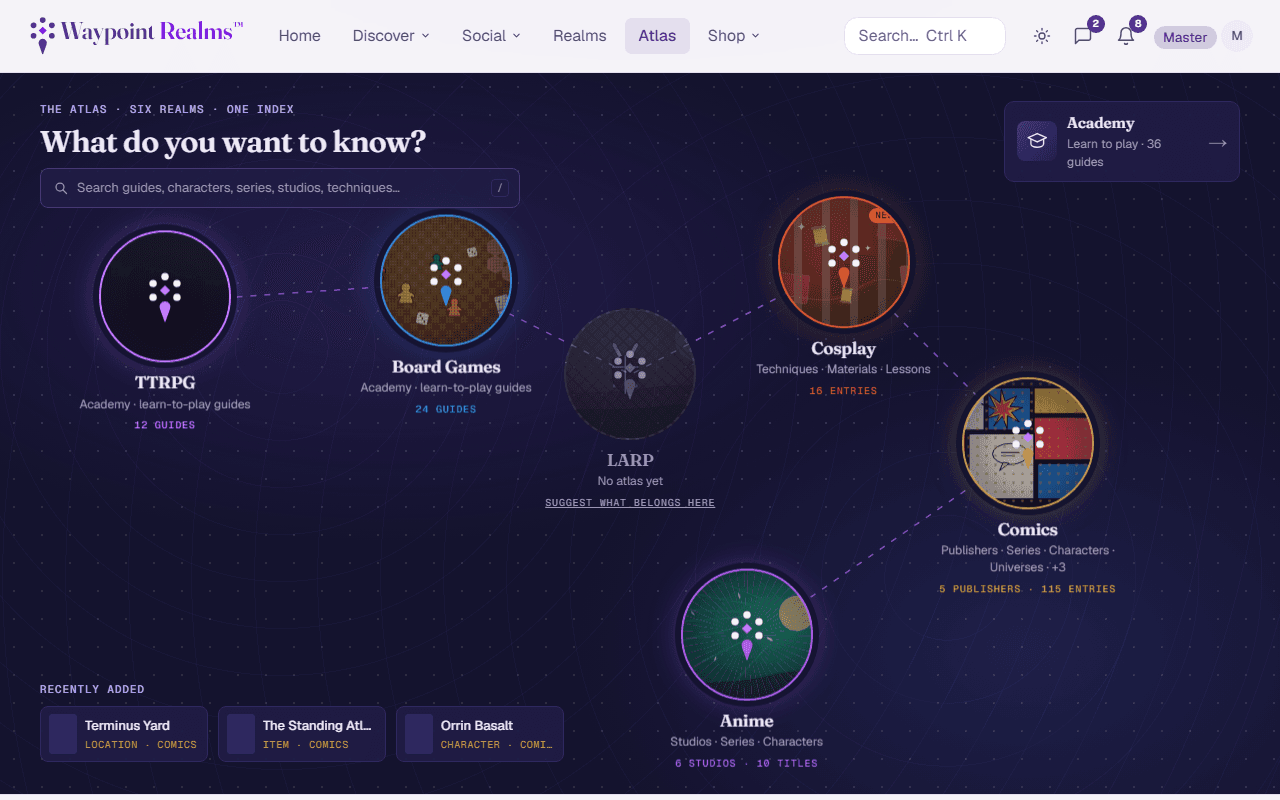Go to the Home nav item
This screenshot has width=1280, height=800.
tap(300, 36)
